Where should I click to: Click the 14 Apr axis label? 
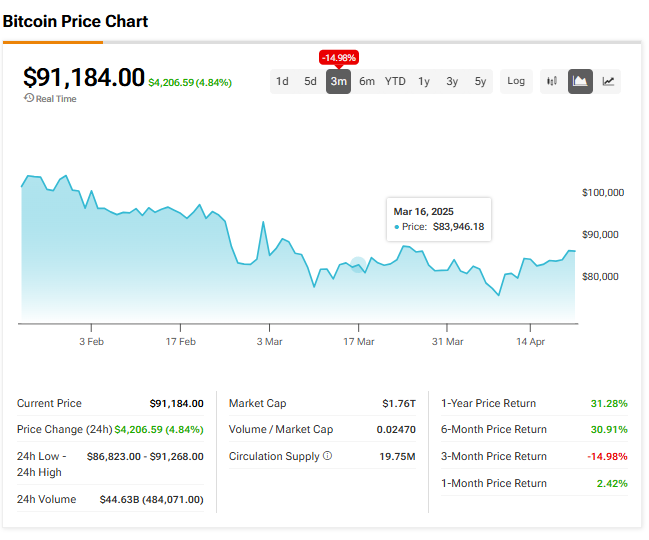coord(530,342)
